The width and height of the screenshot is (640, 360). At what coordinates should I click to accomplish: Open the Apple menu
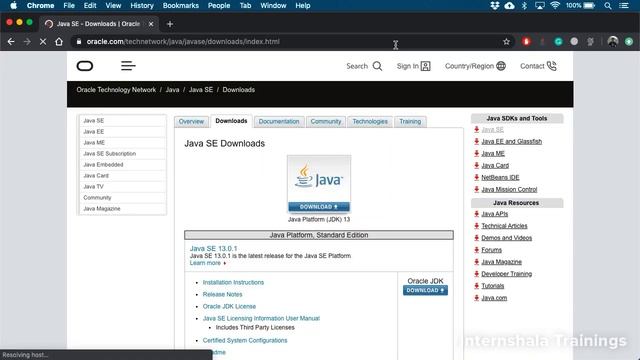pos(13,5)
